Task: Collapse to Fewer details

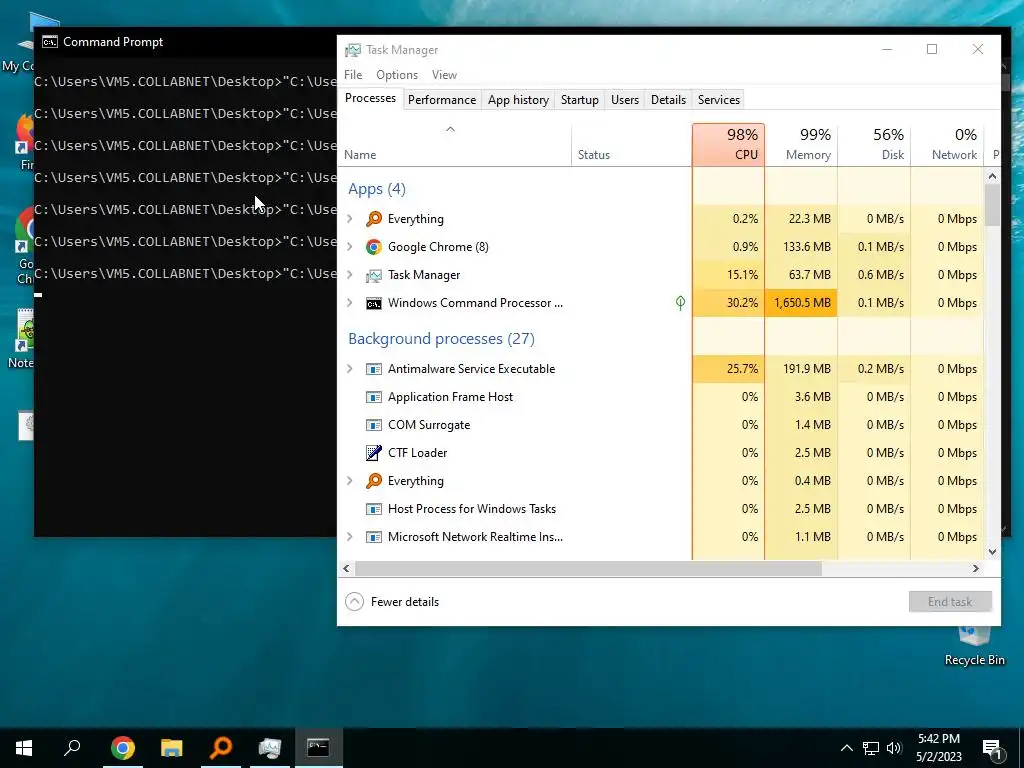Action: tap(392, 601)
